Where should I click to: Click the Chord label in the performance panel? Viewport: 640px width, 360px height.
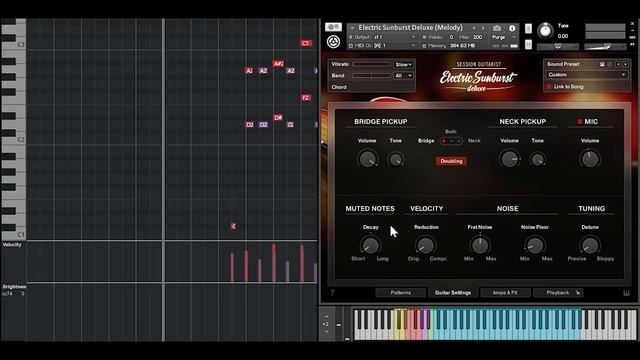pyautogui.click(x=339, y=87)
